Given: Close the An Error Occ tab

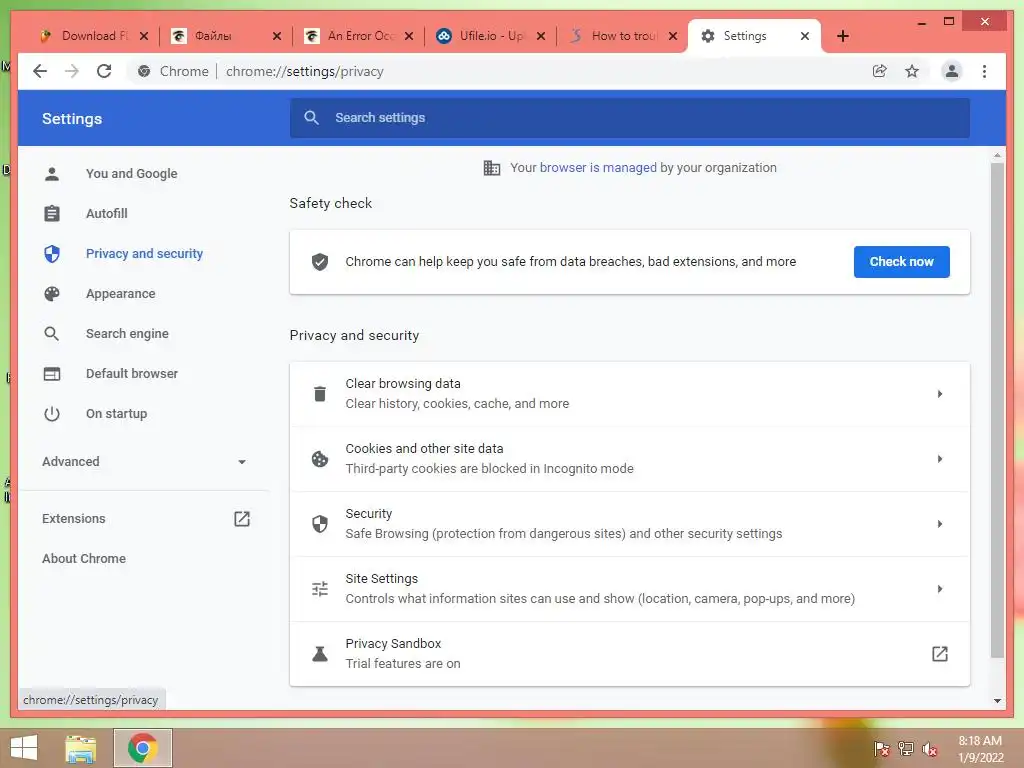Looking at the screenshot, I should click(409, 36).
